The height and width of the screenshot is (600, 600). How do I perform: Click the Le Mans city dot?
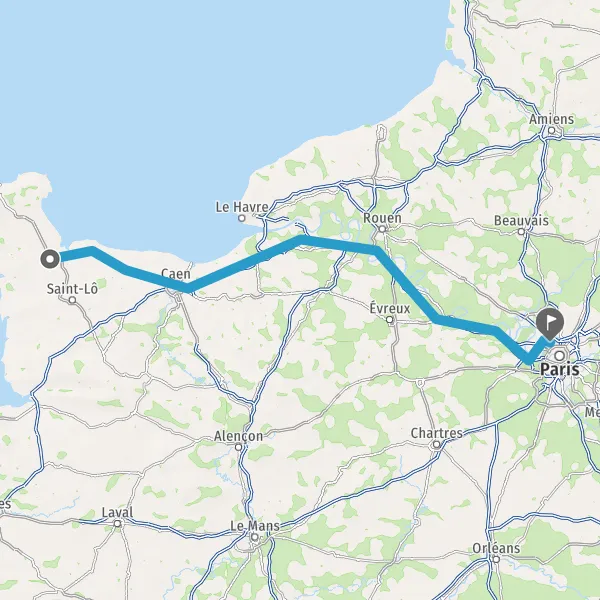point(254,537)
